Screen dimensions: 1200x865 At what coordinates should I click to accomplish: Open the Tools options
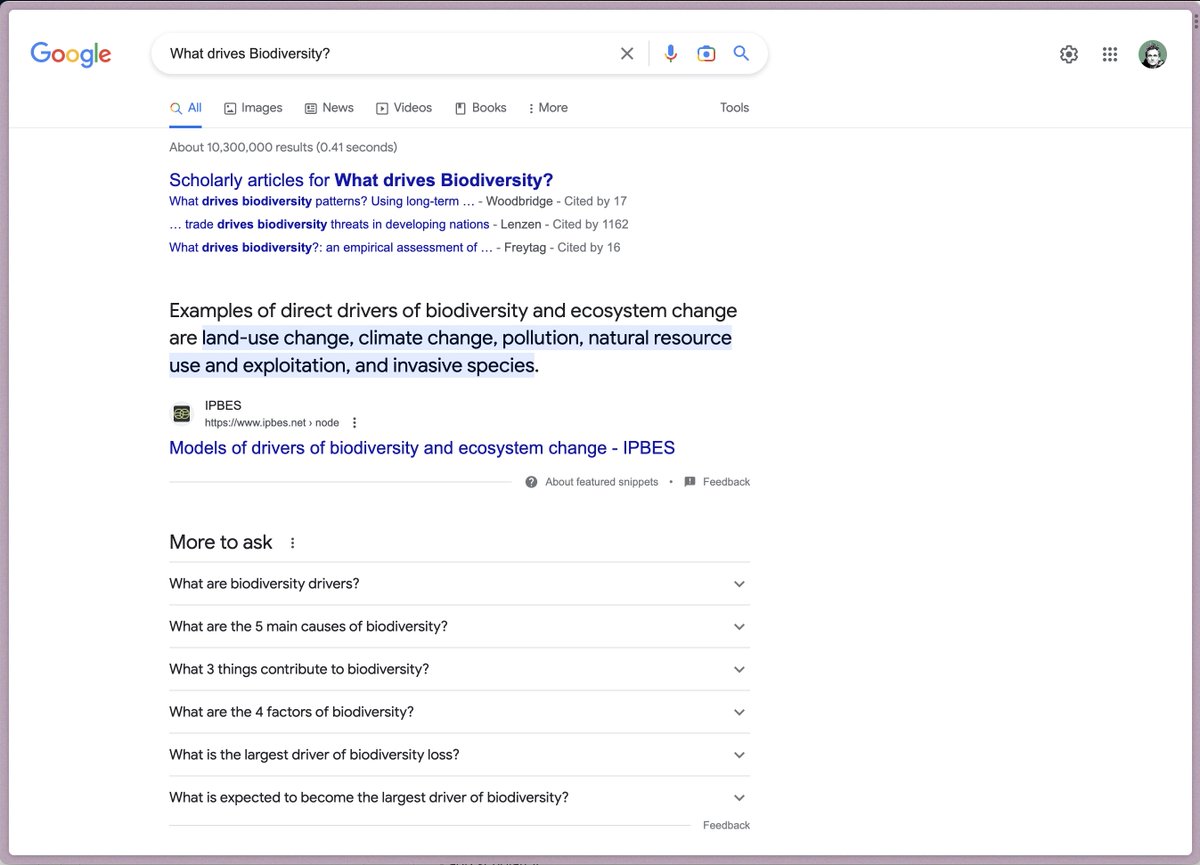click(734, 108)
